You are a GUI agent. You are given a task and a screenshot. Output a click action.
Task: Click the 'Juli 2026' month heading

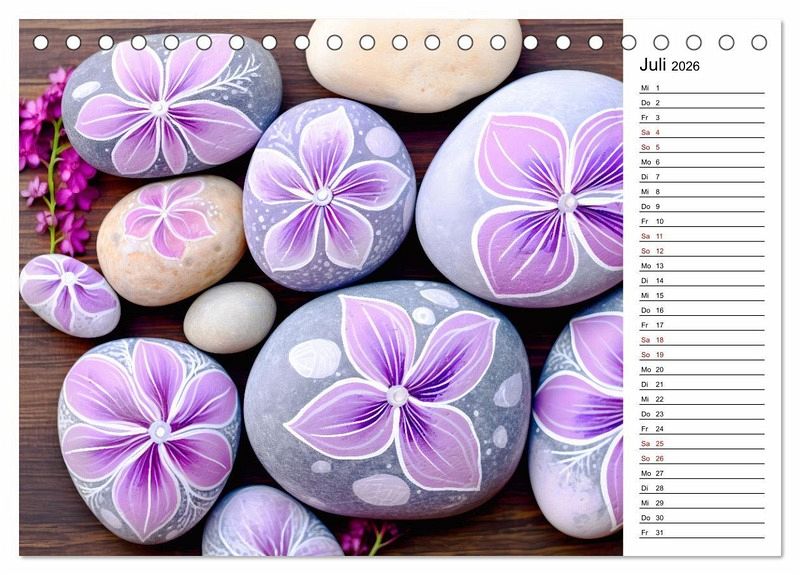669,65
